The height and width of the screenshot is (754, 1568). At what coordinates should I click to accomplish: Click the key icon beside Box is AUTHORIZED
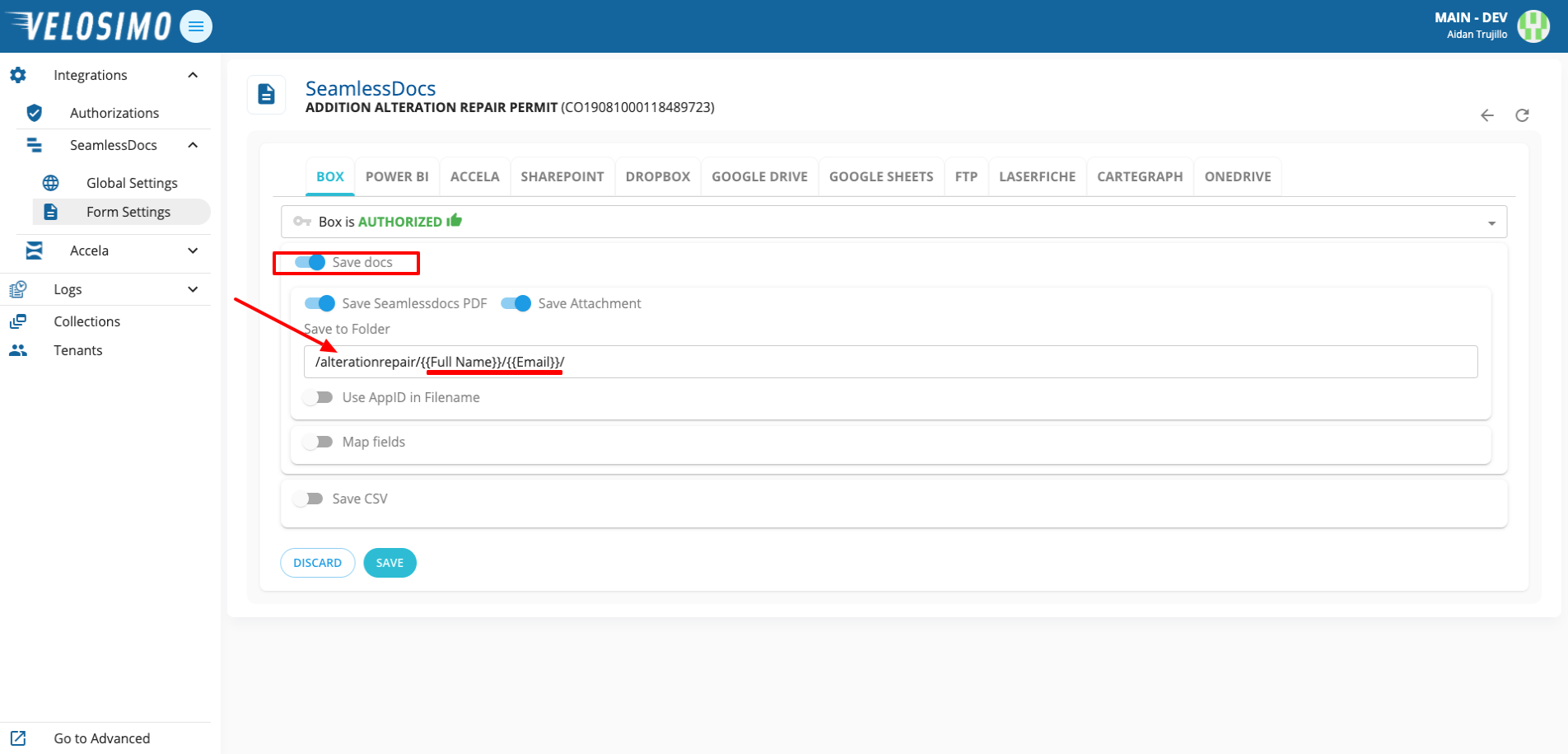pos(302,222)
